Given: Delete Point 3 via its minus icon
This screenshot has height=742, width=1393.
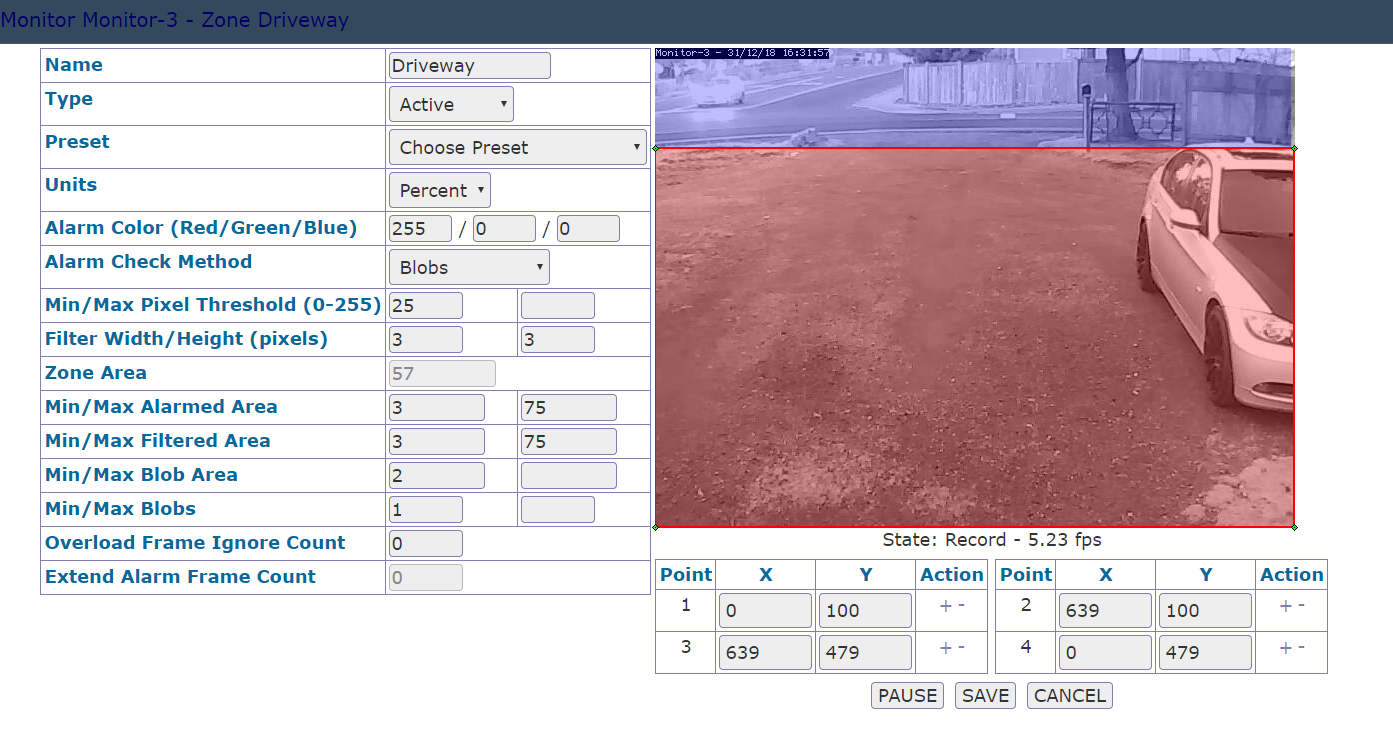Looking at the screenshot, I should tap(959, 648).
